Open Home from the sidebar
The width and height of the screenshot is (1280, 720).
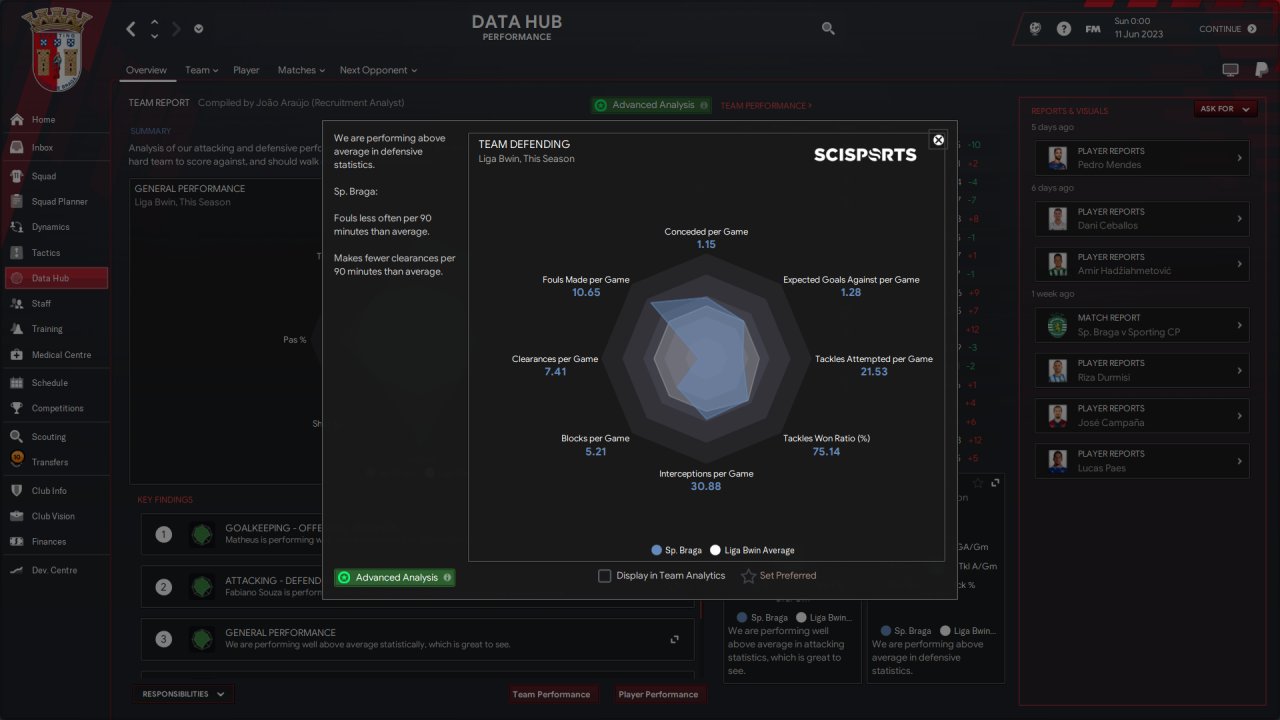(x=55, y=120)
